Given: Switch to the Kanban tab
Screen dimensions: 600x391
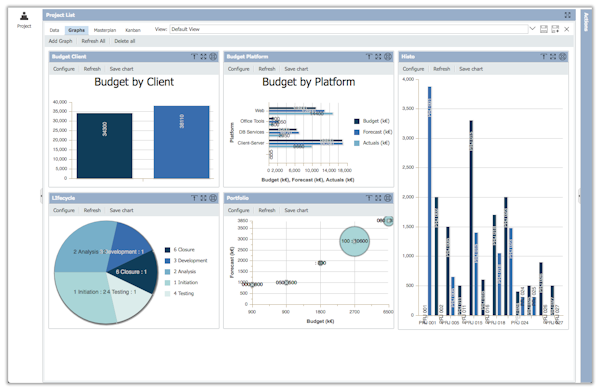Looking at the screenshot, I should 133,30.
